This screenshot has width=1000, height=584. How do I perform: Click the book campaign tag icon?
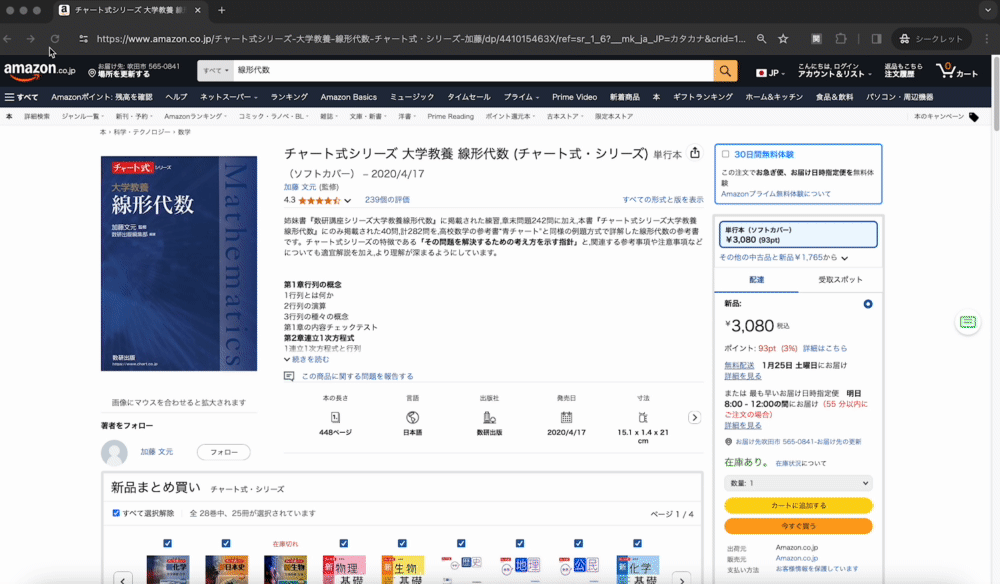[x=974, y=117]
